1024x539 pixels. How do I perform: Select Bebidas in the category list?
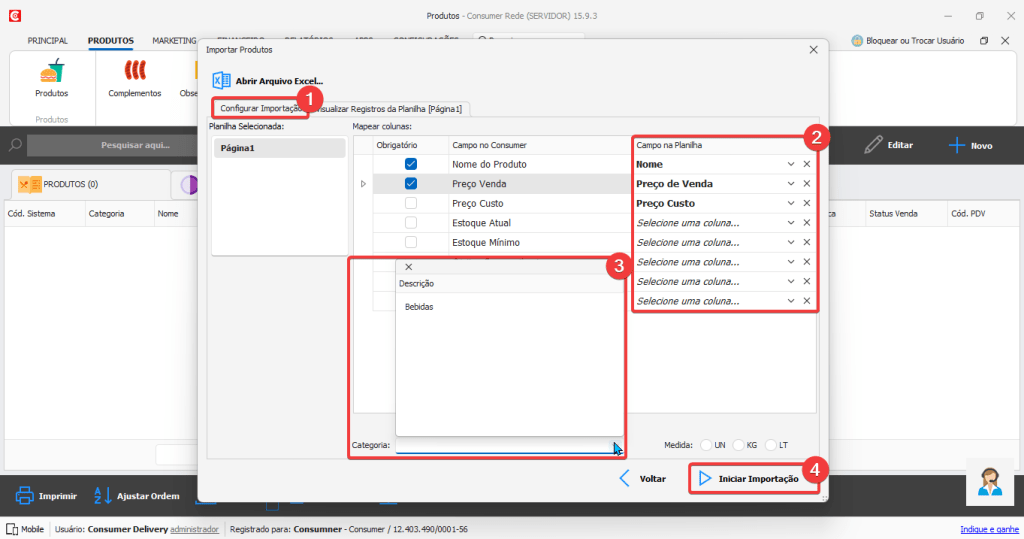tap(419, 307)
